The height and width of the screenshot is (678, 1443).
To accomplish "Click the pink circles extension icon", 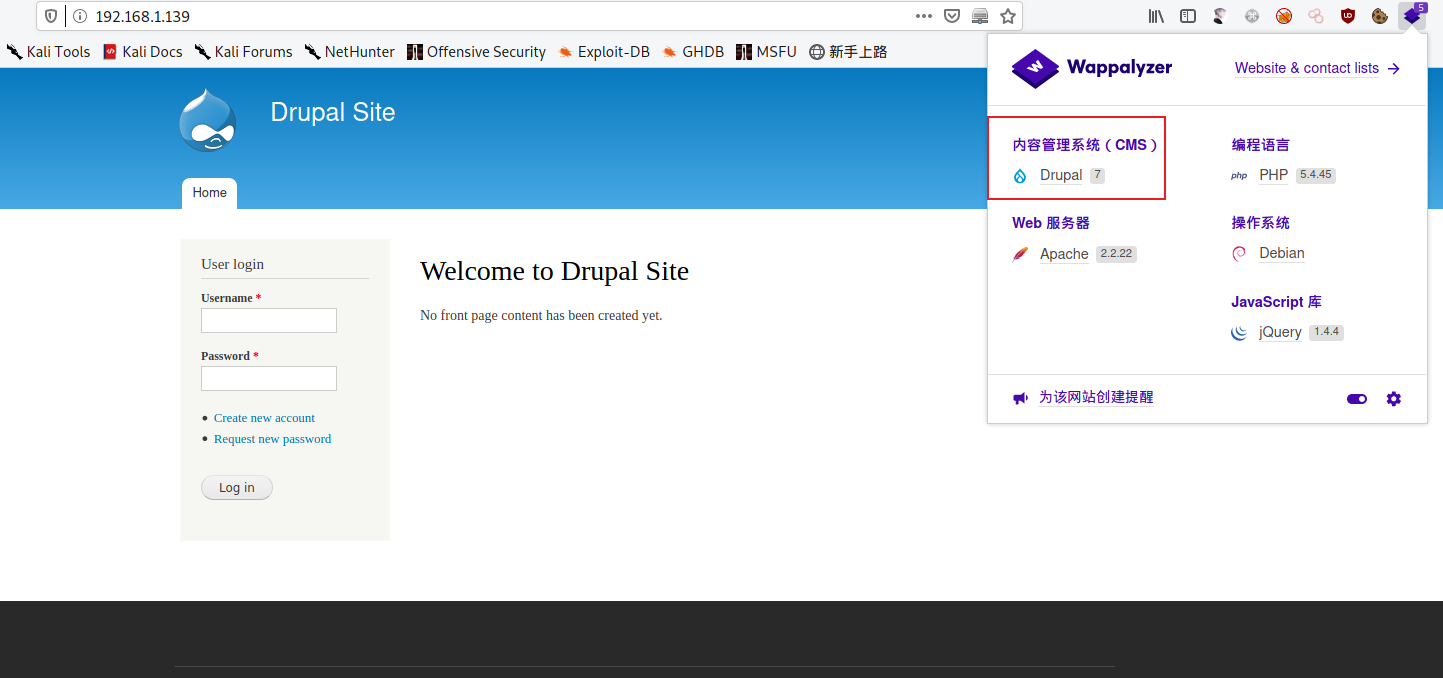I will [1316, 16].
